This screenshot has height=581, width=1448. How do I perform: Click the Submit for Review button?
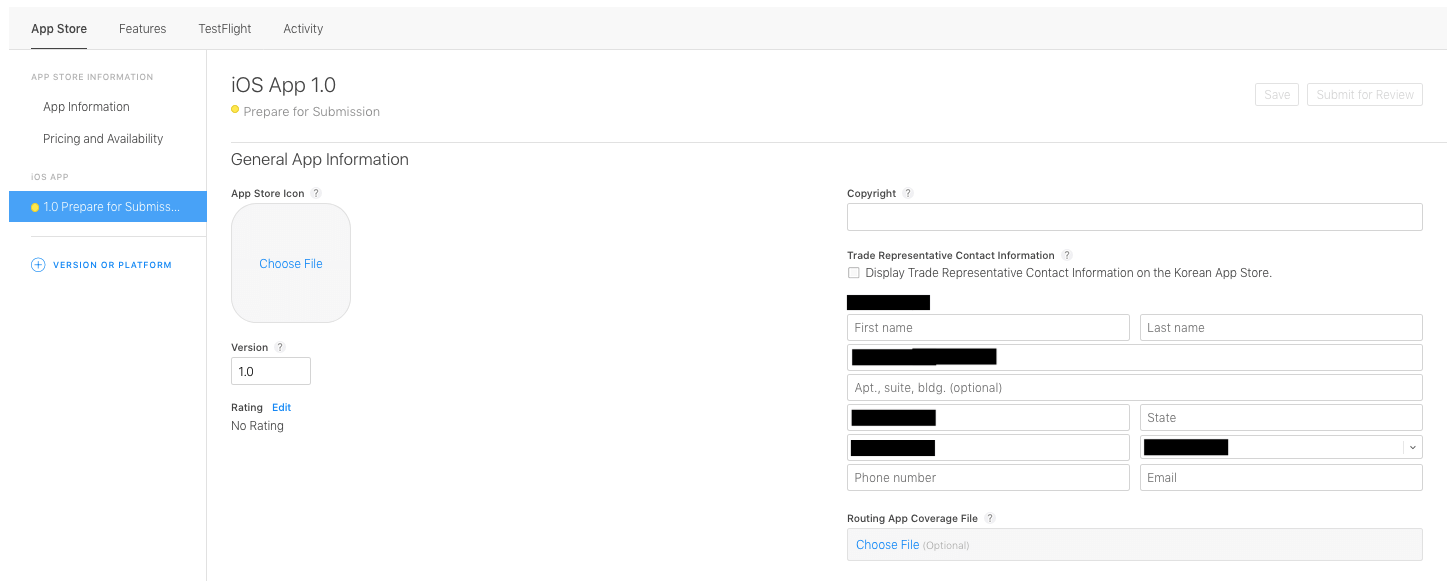pyautogui.click(x=1364, y=95)
